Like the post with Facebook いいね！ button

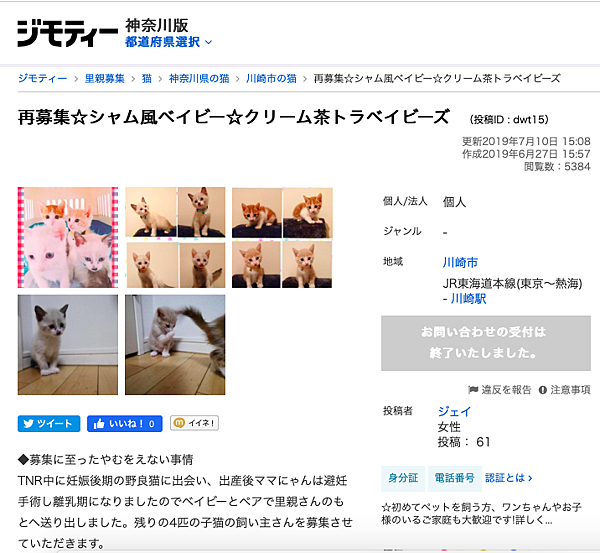[125, 424]
